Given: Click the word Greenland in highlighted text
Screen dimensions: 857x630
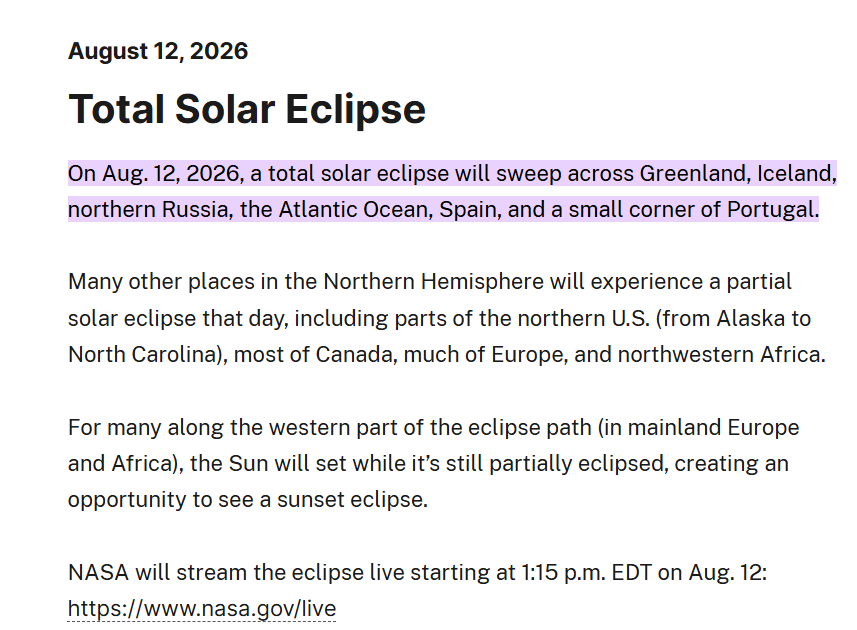Looking at the screenshot, I should (694, 174).
